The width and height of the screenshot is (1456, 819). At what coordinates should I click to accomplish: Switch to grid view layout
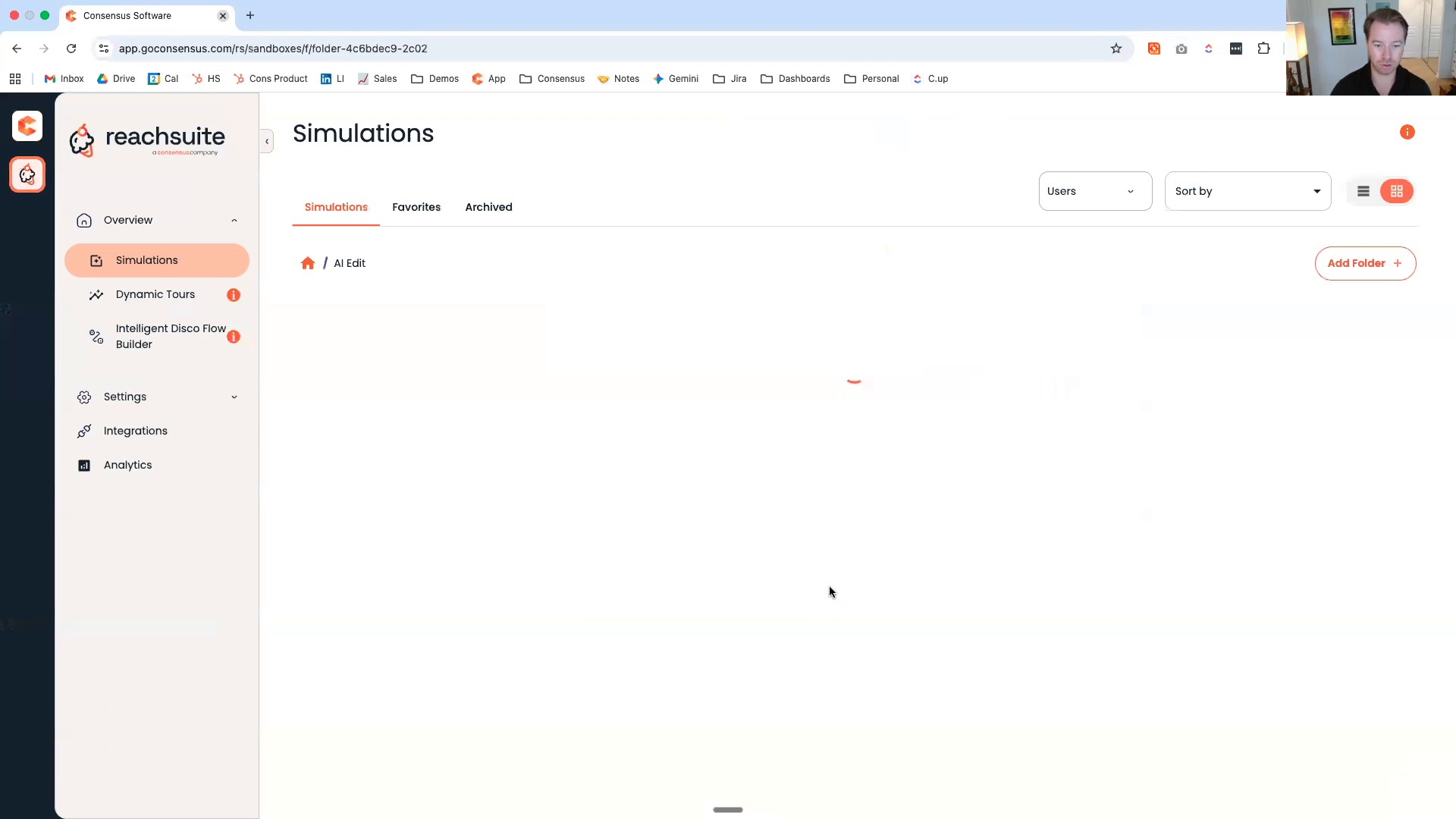(x=1397, y=191)
